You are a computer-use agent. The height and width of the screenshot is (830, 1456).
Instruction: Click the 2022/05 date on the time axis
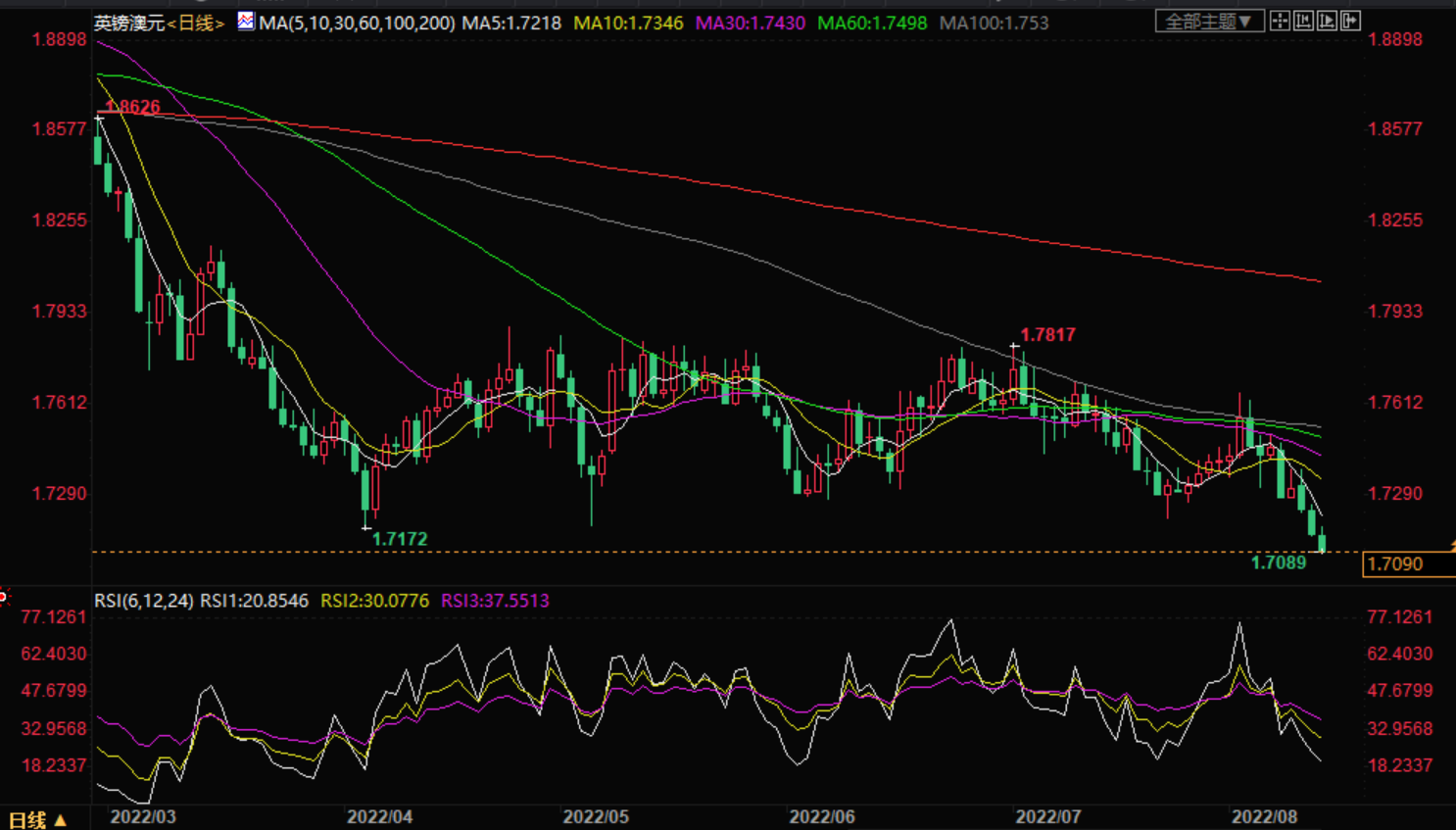[x=596, y=817]
